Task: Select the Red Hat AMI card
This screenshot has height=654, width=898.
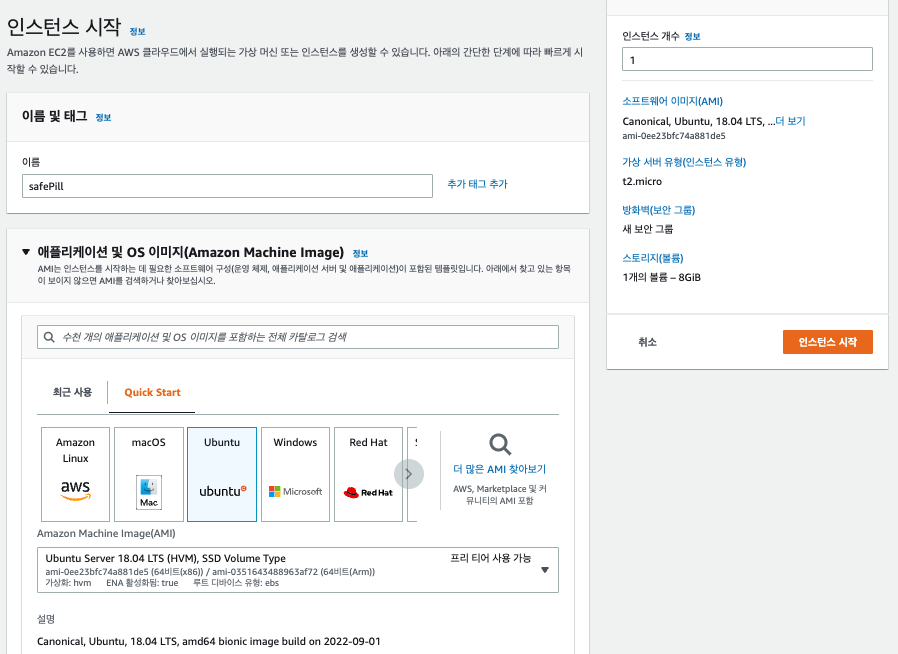Action: pyautogui.click(x=368, y=474)
